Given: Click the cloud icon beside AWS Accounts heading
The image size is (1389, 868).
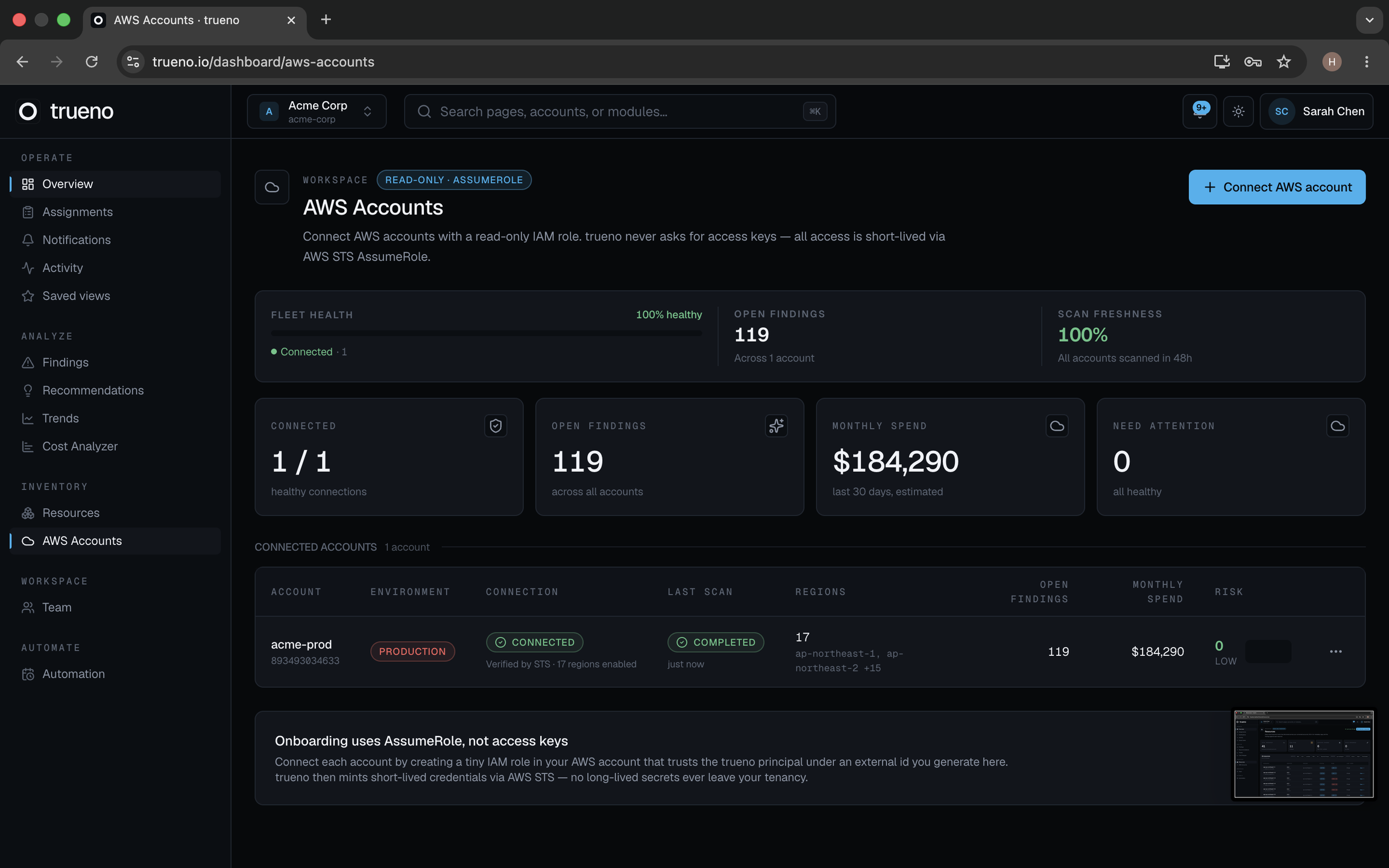Looking at the screenshot, I should (x=272, y=187).
